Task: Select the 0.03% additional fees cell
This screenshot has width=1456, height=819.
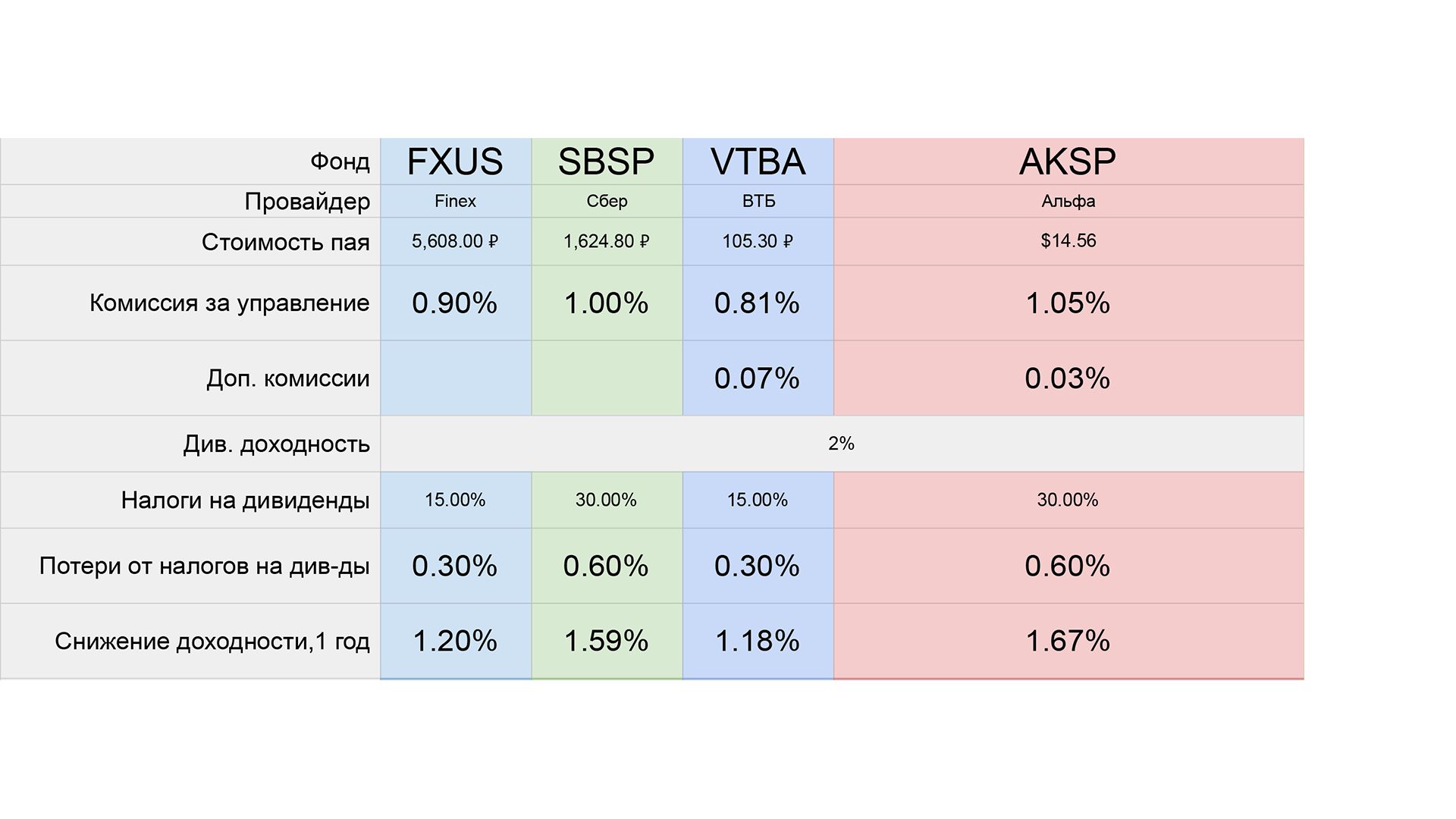Action: pyautogui.click(x=1068, y=378)
